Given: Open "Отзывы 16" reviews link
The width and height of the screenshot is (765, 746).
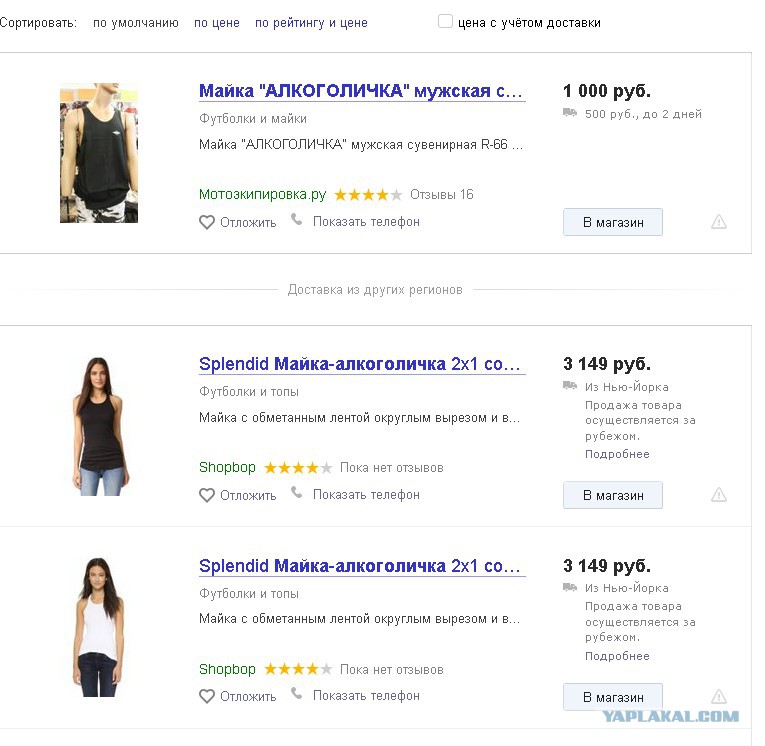Looking at the screenshot, I should 442,195.
